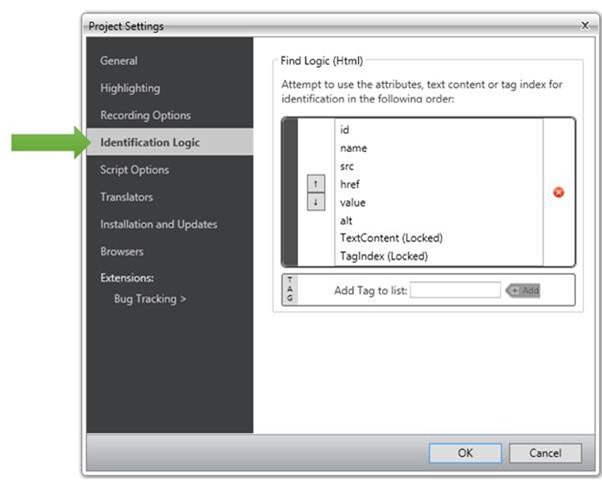This screenshot has height=481, width=602.
Task: Click the Cancel button
Action: pos(545,453)
